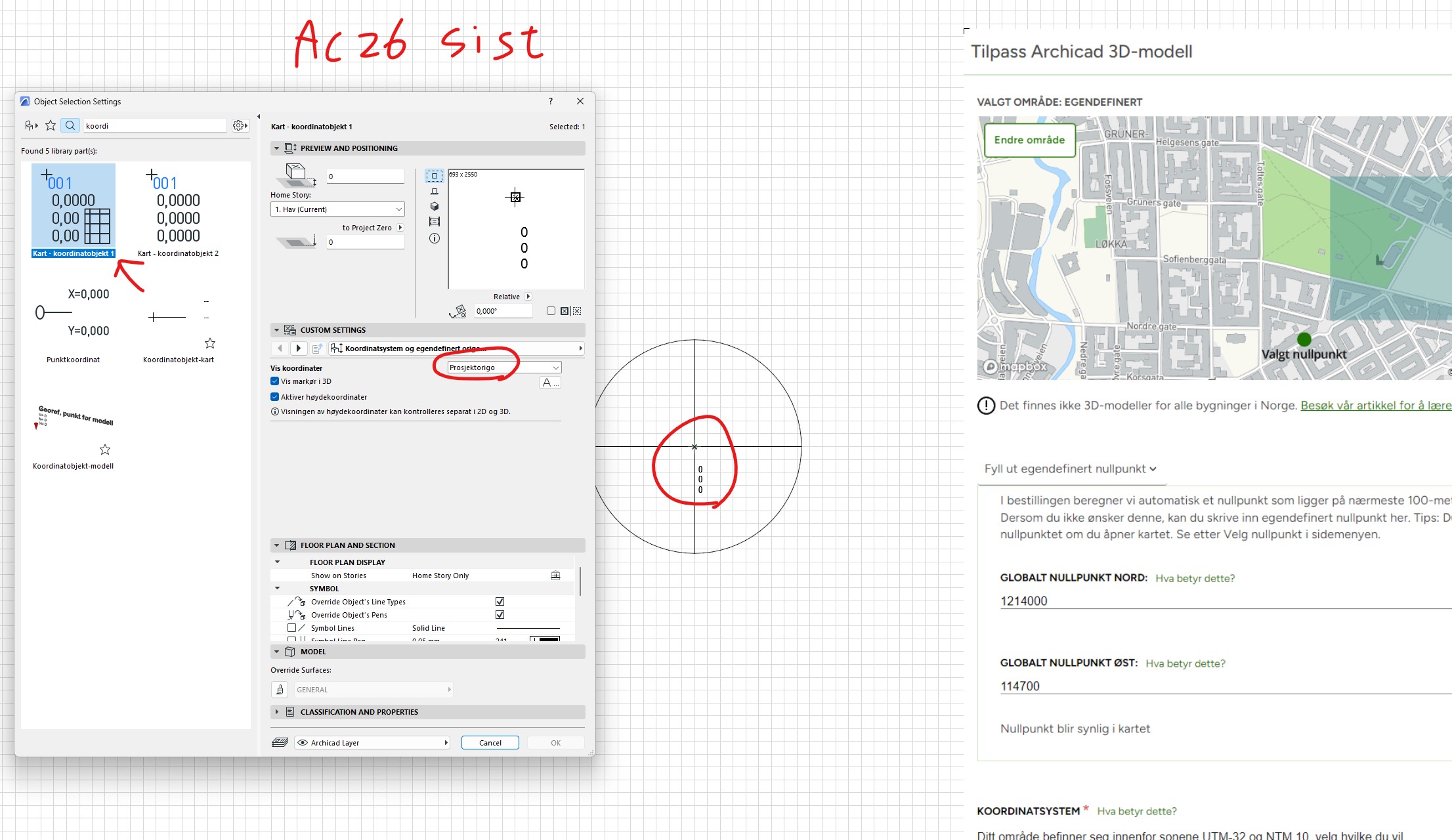
Task: Uncheck Vis markør i 3D
Action: tap(275, 381)
